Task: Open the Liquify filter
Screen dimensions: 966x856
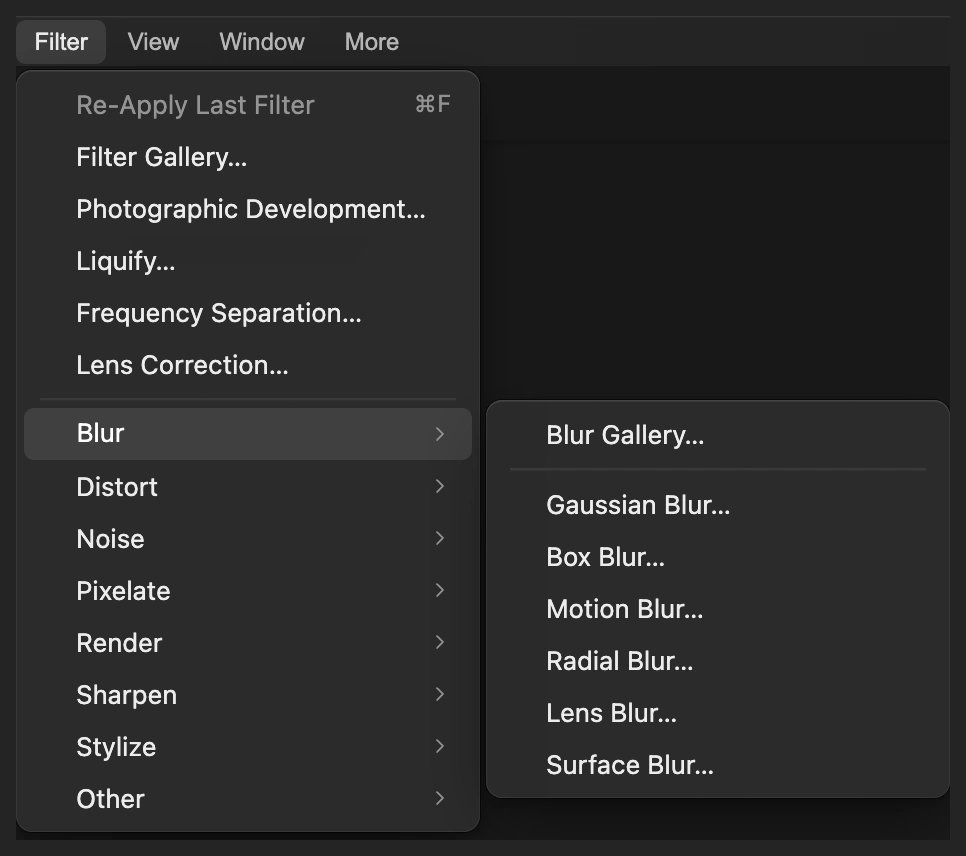Action: click(x=248, y=261)
